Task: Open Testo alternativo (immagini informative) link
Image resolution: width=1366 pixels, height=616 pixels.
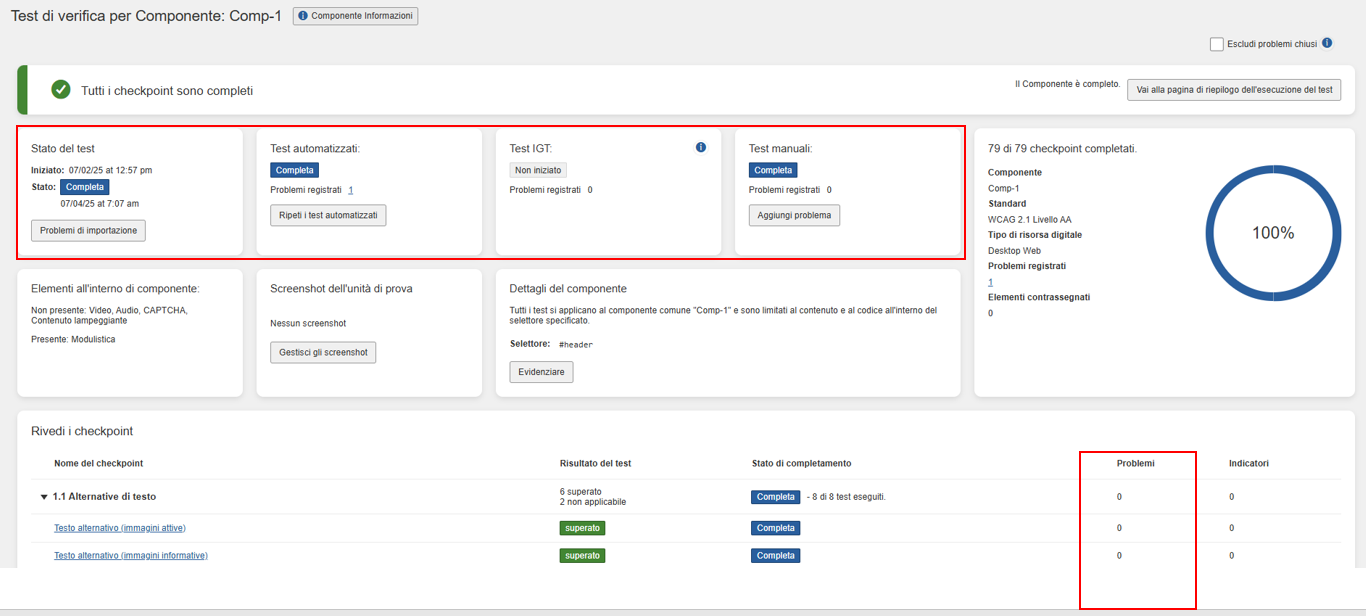Action: (130, 555)
